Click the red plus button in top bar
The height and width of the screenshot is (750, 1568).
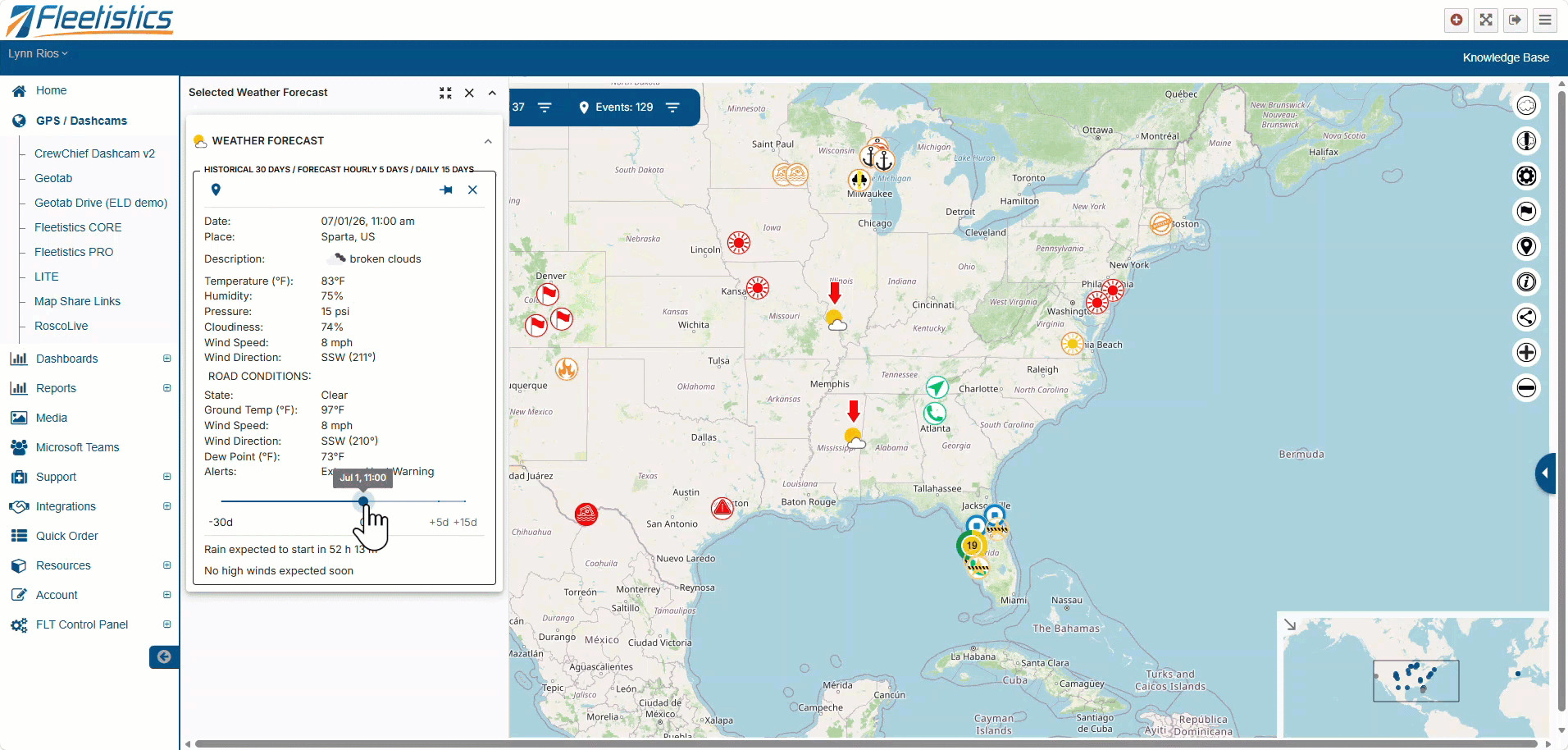pos(1456,20)
